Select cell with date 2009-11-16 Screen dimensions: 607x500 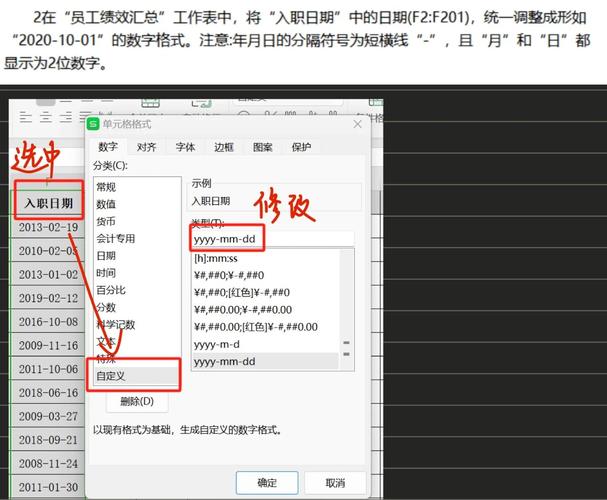click(x=48, y=346)
